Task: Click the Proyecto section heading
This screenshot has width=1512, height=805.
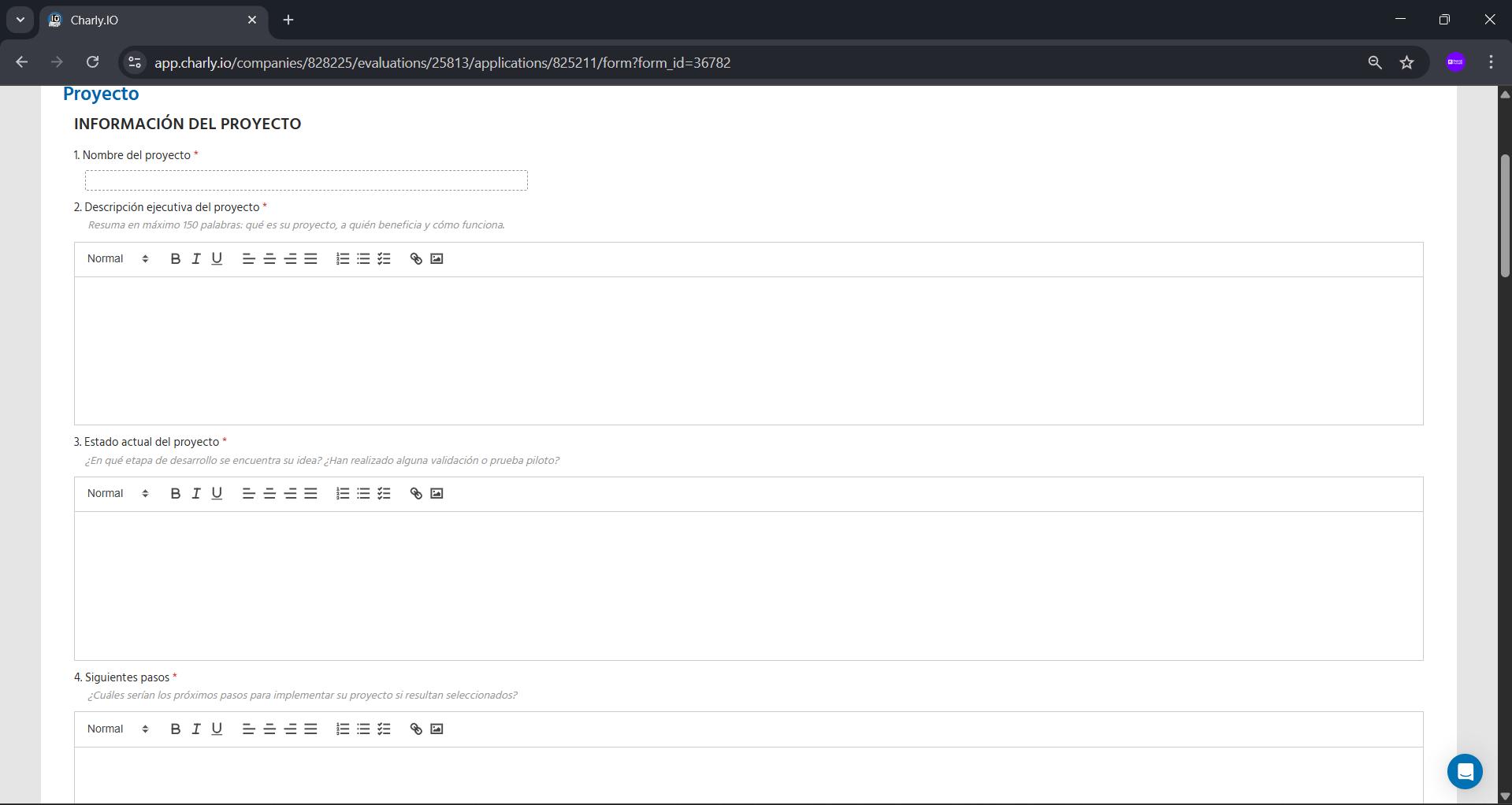Action: (x=101, y=93)
